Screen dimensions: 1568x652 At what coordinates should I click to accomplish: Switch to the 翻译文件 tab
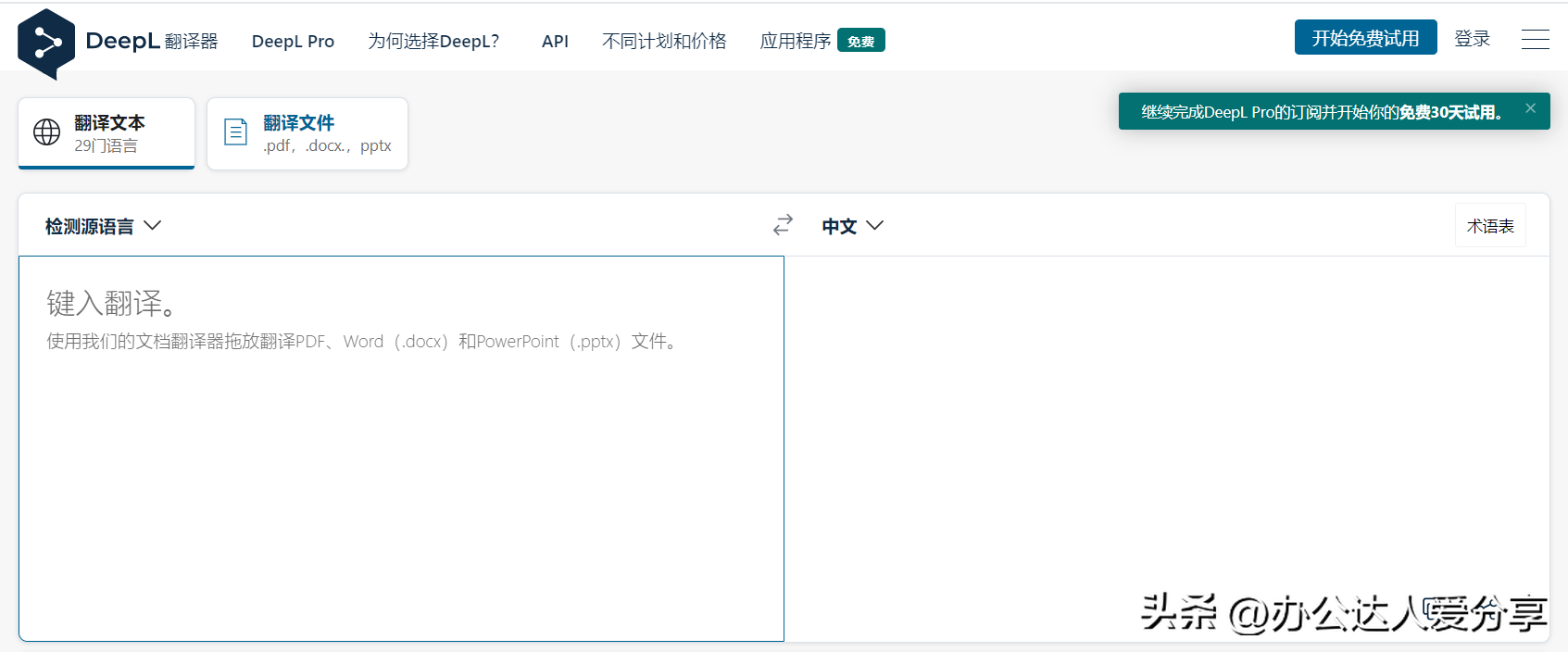(x=307, y=133)
